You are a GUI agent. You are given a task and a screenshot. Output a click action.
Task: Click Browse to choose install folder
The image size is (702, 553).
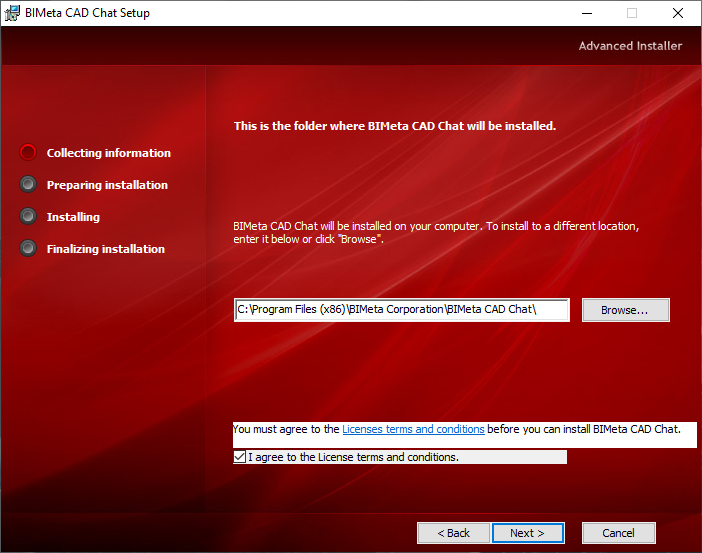pyautogui.click(x=625, y=310)
